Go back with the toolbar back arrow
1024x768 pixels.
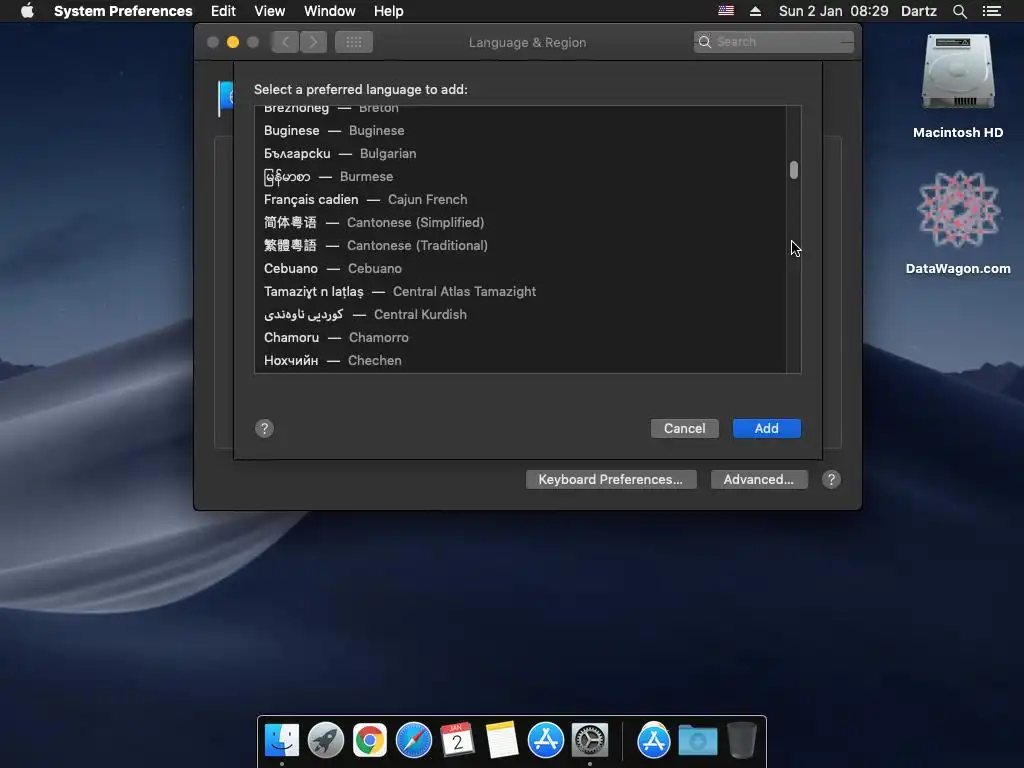point(285,42)
